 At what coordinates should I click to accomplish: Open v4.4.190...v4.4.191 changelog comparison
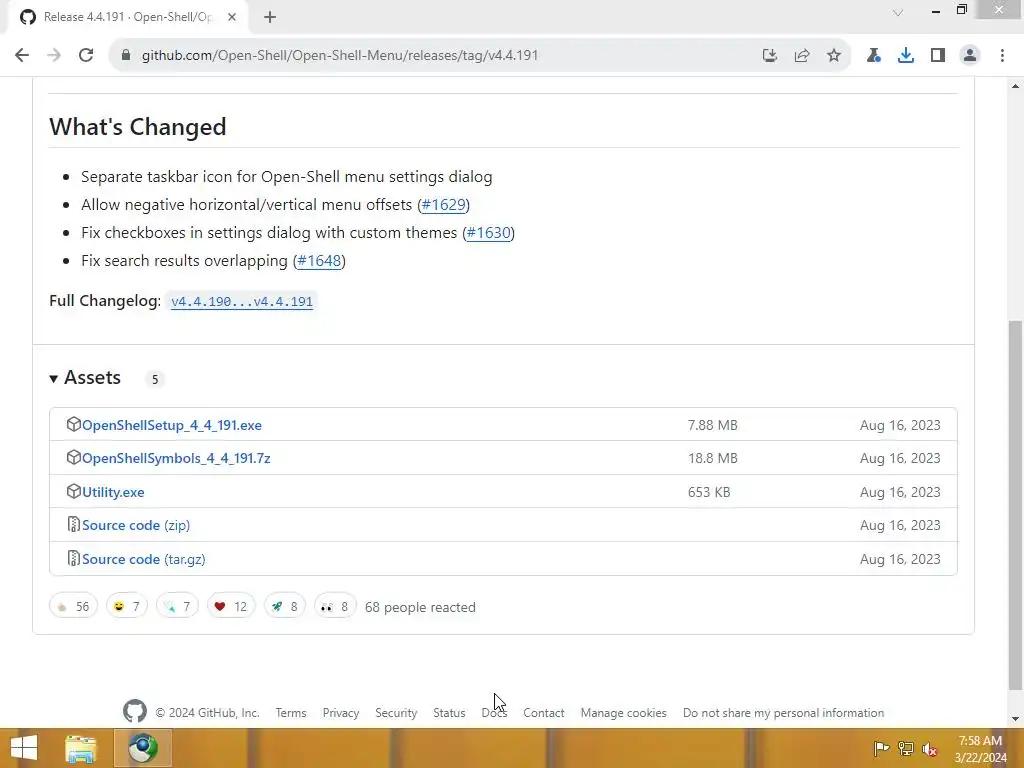pyautogui.click(x=242, y=302)
